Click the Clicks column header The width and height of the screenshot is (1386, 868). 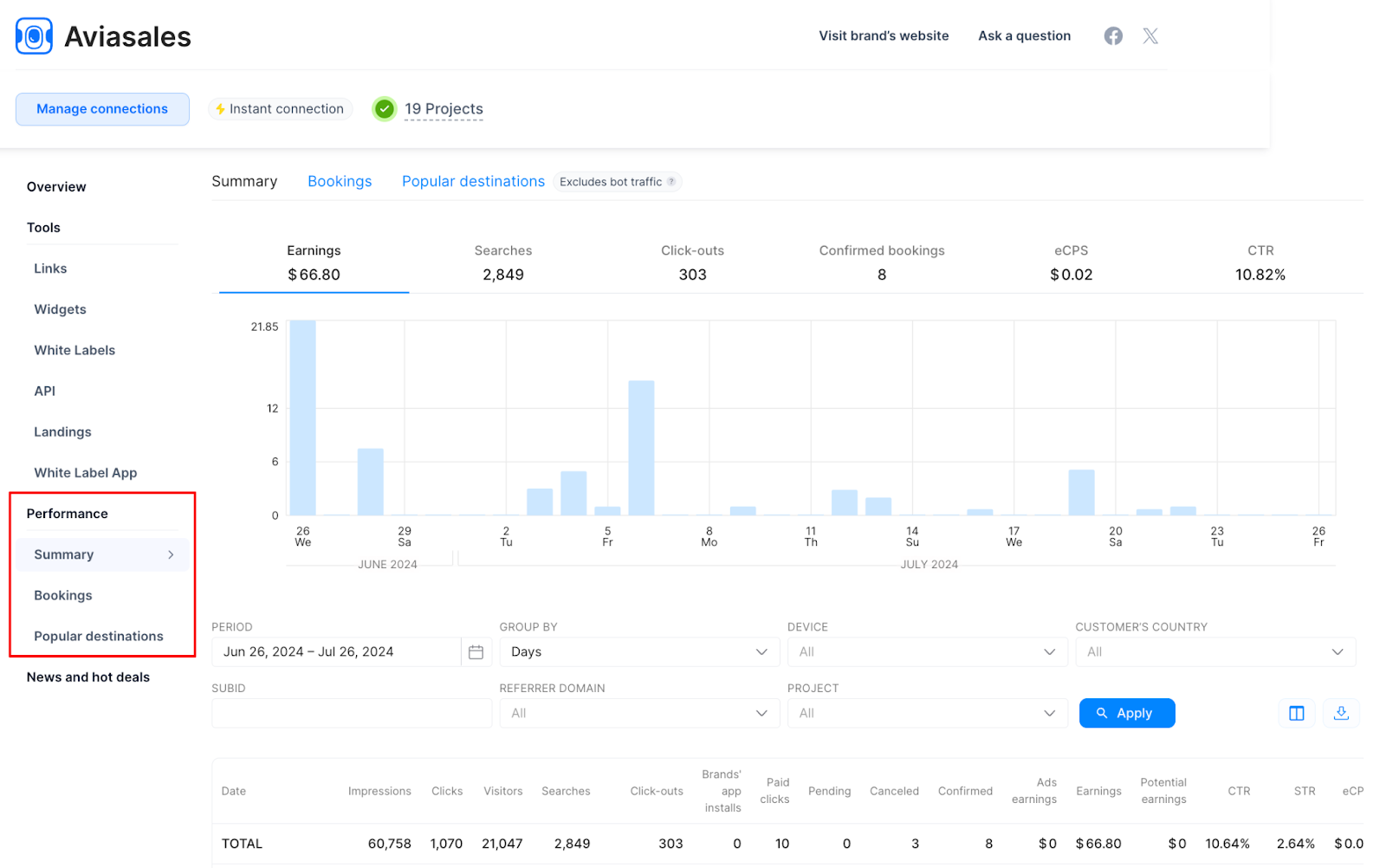click(447, 791)
